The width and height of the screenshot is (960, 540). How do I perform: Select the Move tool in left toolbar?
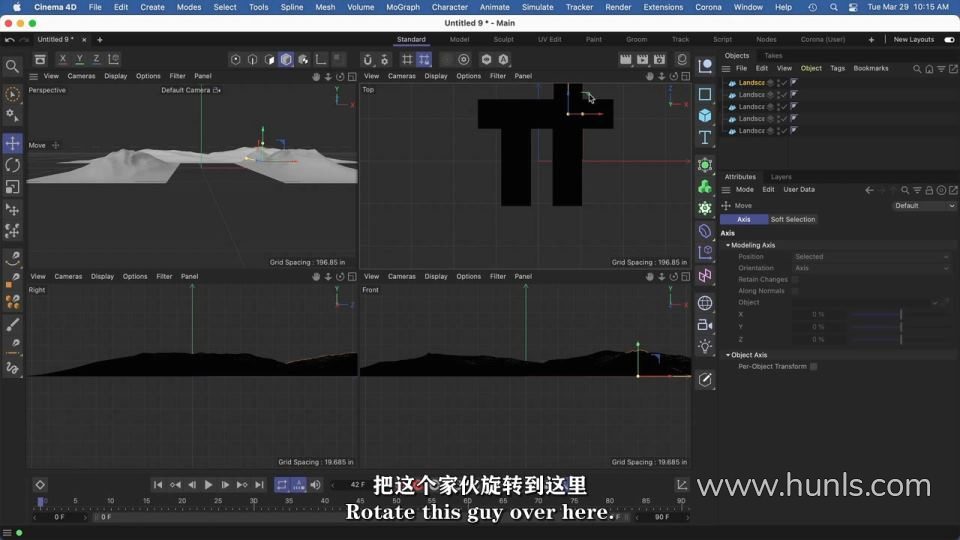[12, 143]
